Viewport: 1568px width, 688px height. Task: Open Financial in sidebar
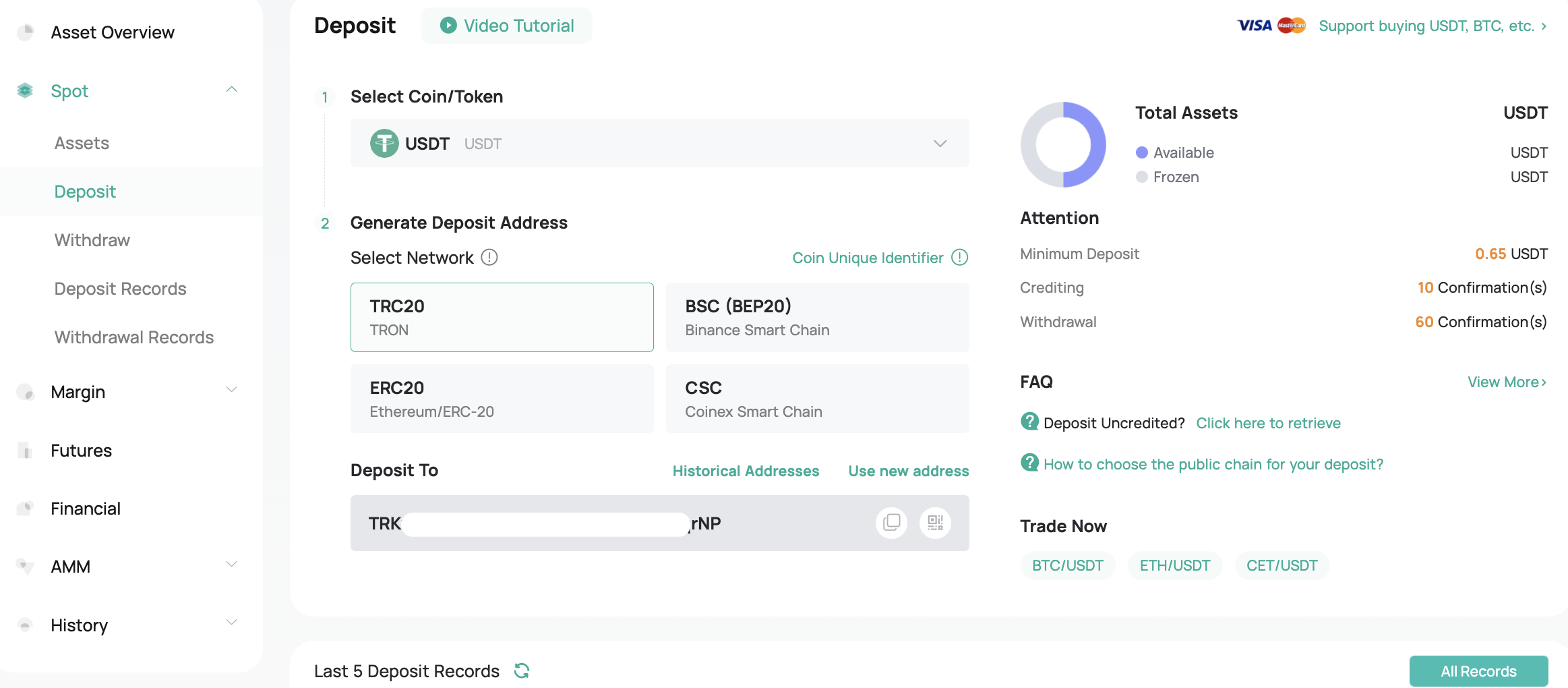tap(86, 509)
